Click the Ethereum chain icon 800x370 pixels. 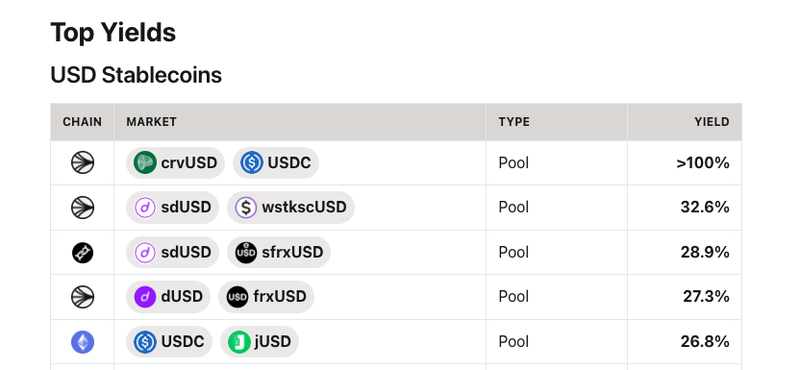tap(82, 341)
